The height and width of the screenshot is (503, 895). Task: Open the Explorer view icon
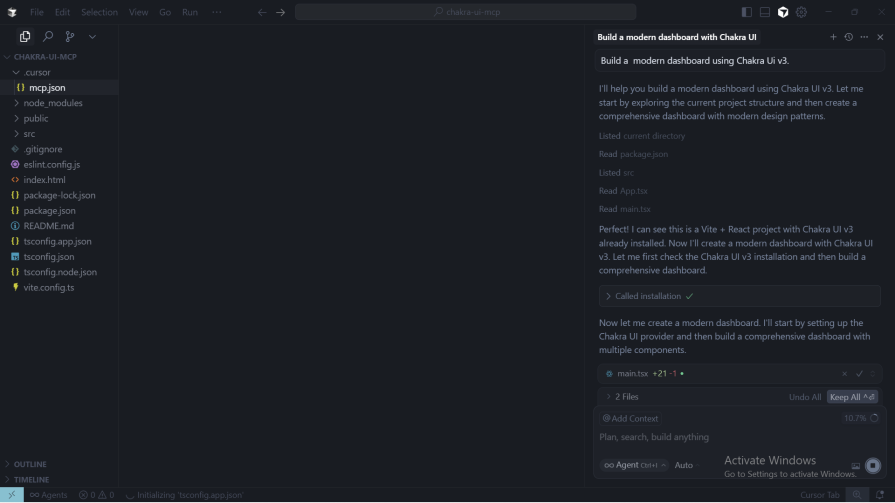click(x=25, y=36)
